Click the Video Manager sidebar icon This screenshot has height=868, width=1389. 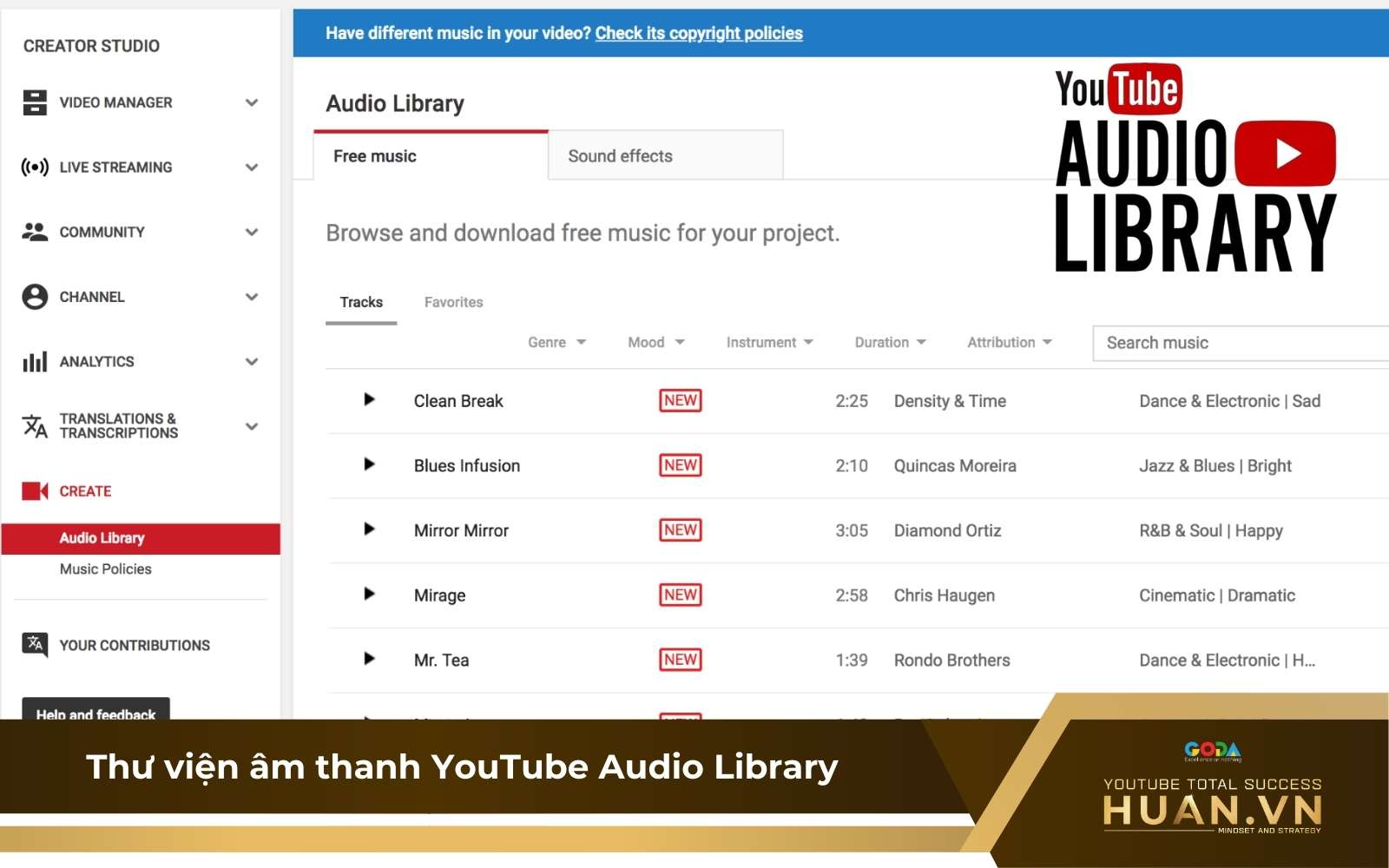click(x=35, y=102)
